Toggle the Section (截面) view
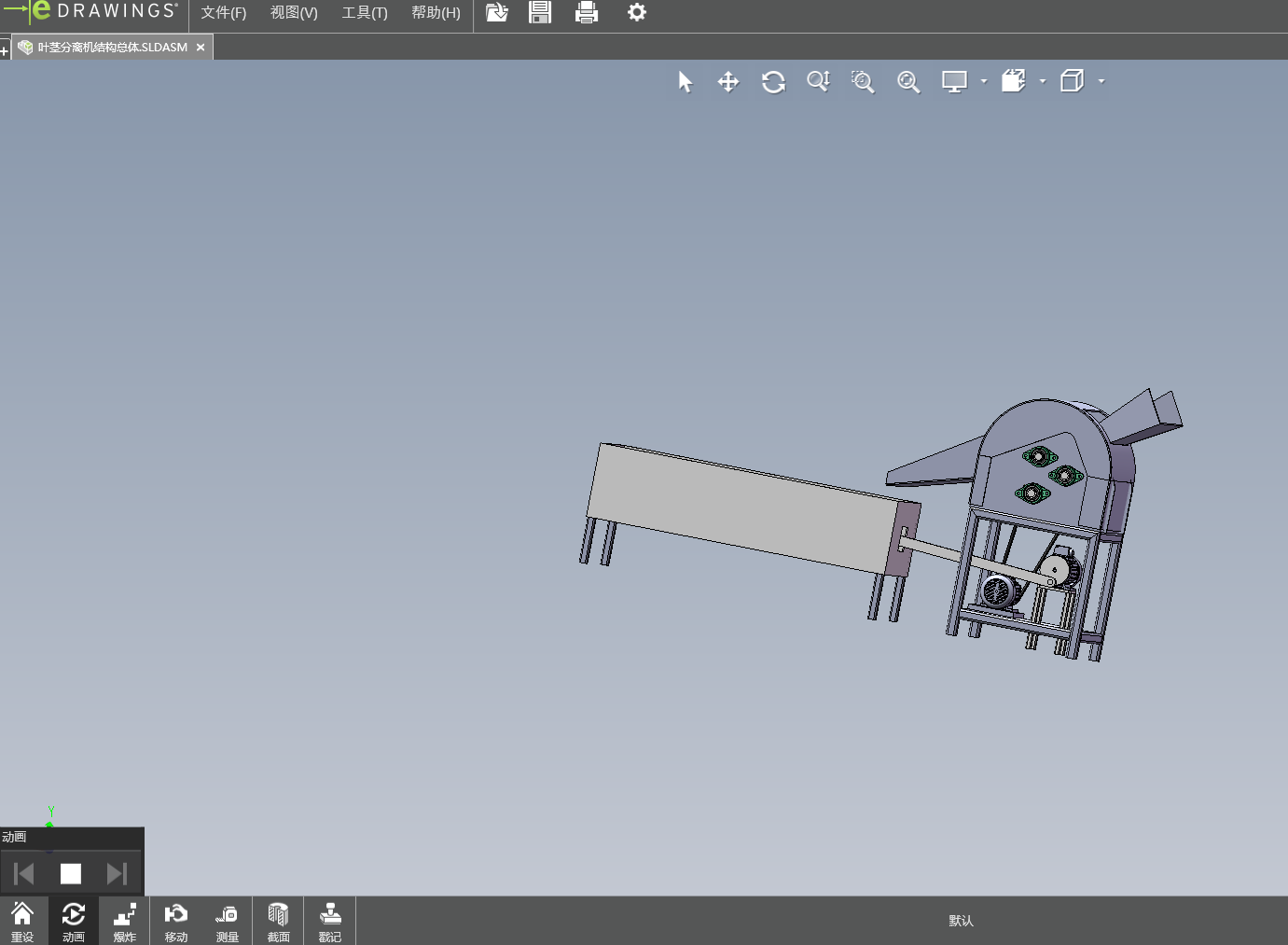Screen dimensions: 1288x945 (278, 922)
